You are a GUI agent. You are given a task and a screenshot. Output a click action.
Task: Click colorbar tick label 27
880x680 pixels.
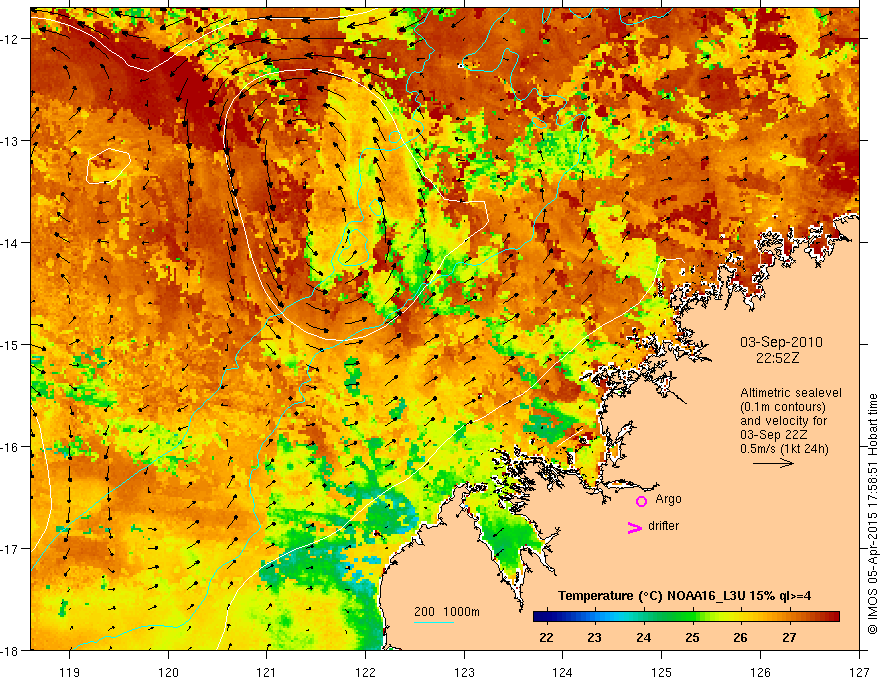[789, 637]
